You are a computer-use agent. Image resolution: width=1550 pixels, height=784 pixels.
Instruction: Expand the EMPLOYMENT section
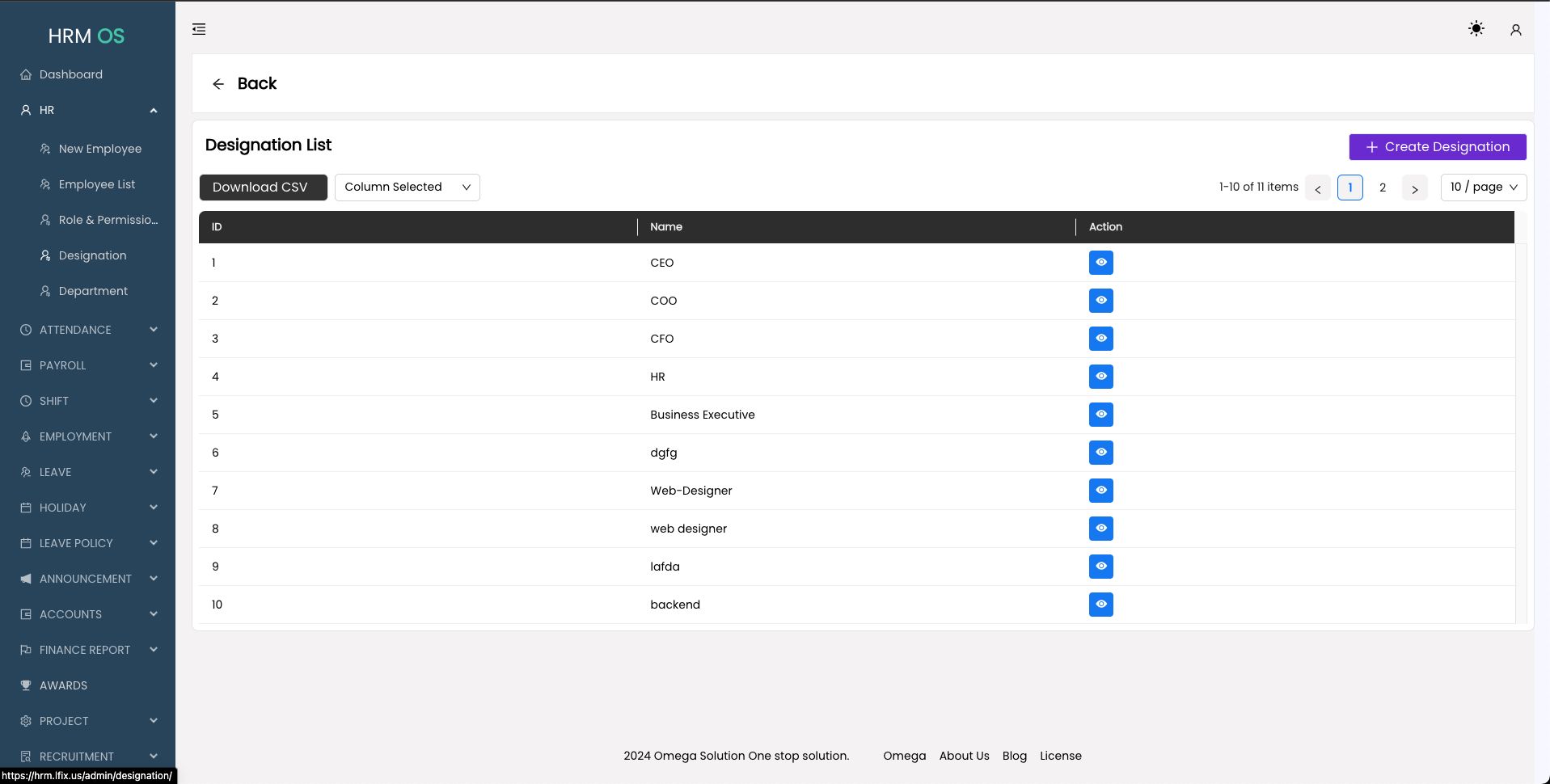[x=154, y=436]
